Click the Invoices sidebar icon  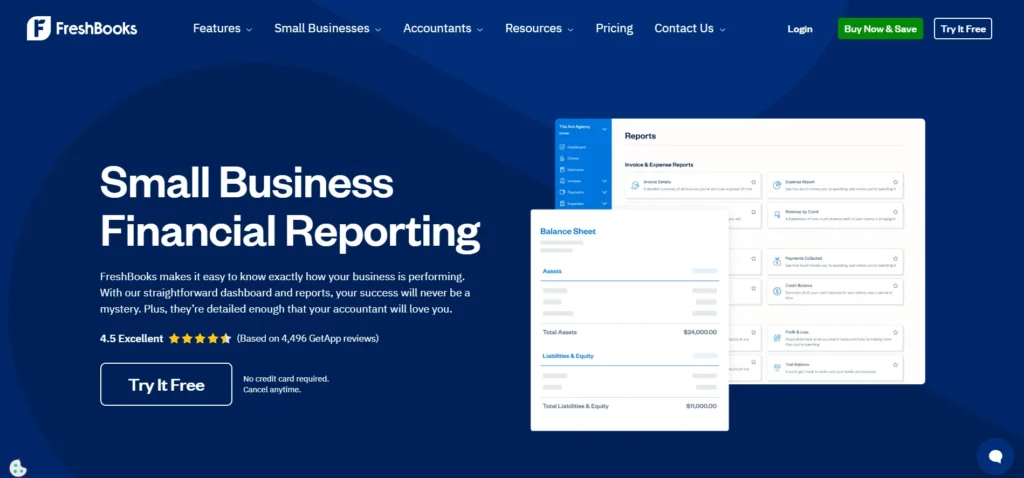562,180
